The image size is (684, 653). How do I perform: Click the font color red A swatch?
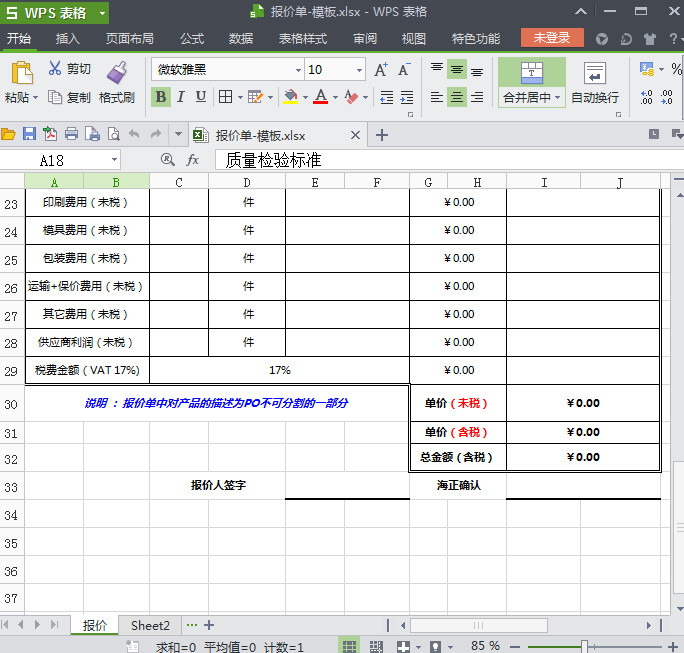coord(321,96)
